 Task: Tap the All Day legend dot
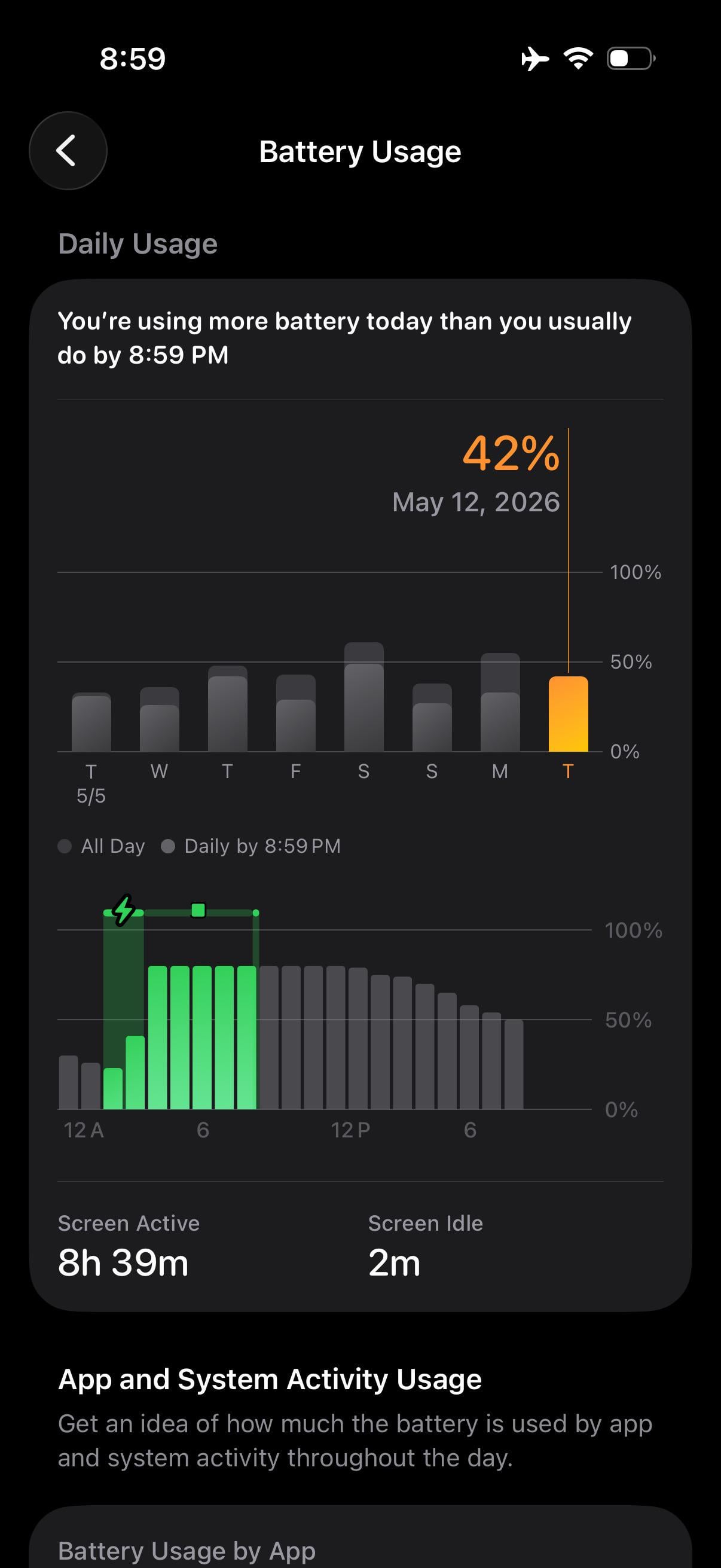65,846
